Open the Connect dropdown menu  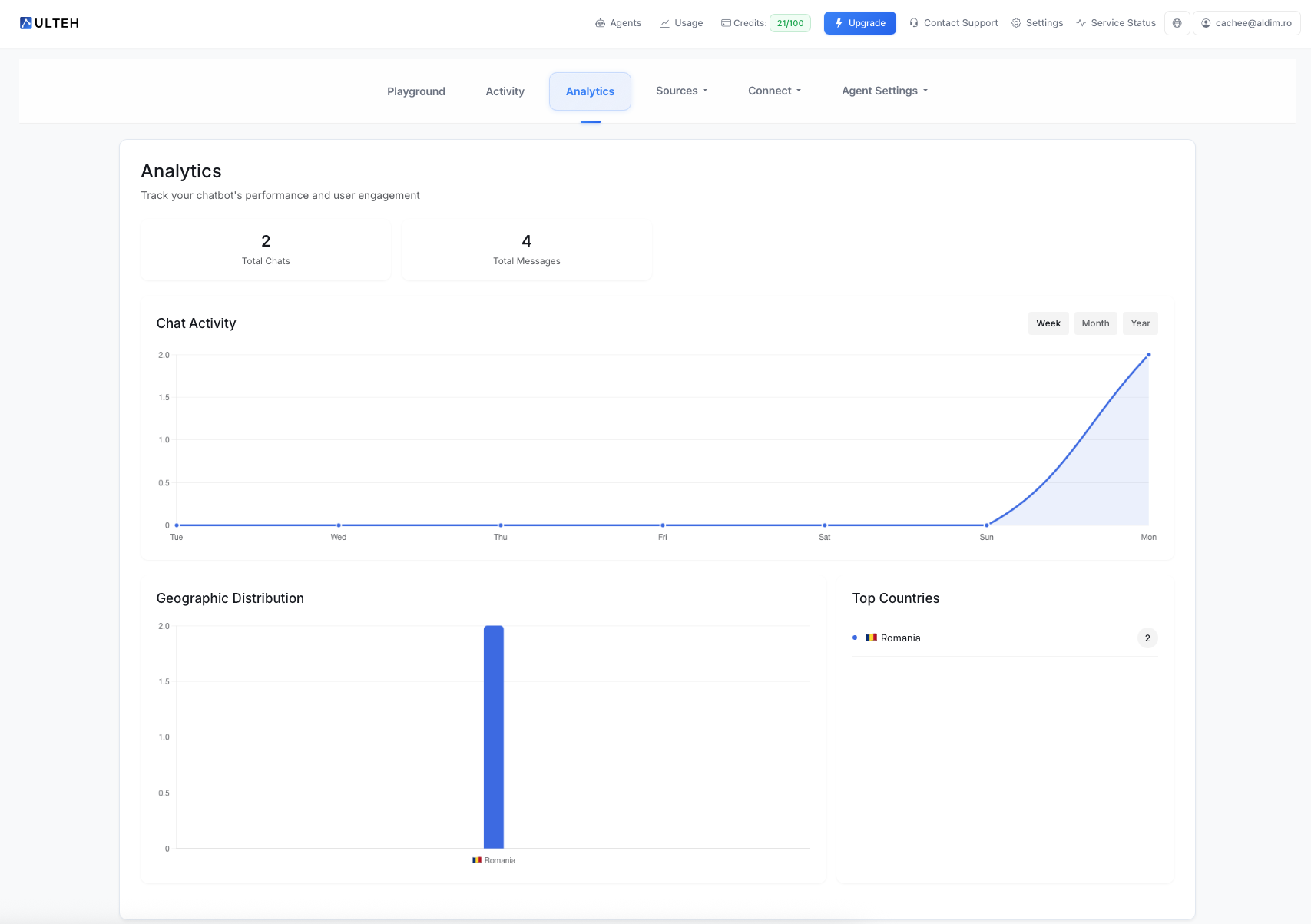pyautogui.click(x=774, y=91)
